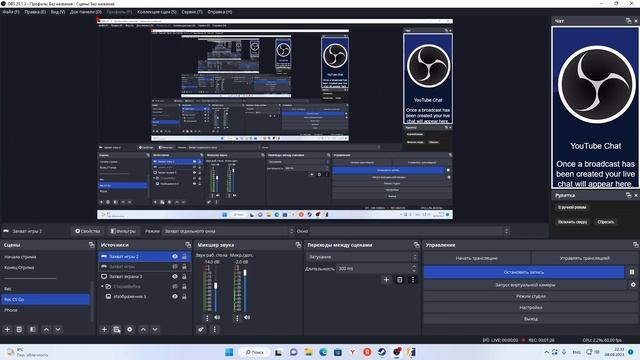Add a scene transition with plus
640x360 pixels.
point(386,280)
